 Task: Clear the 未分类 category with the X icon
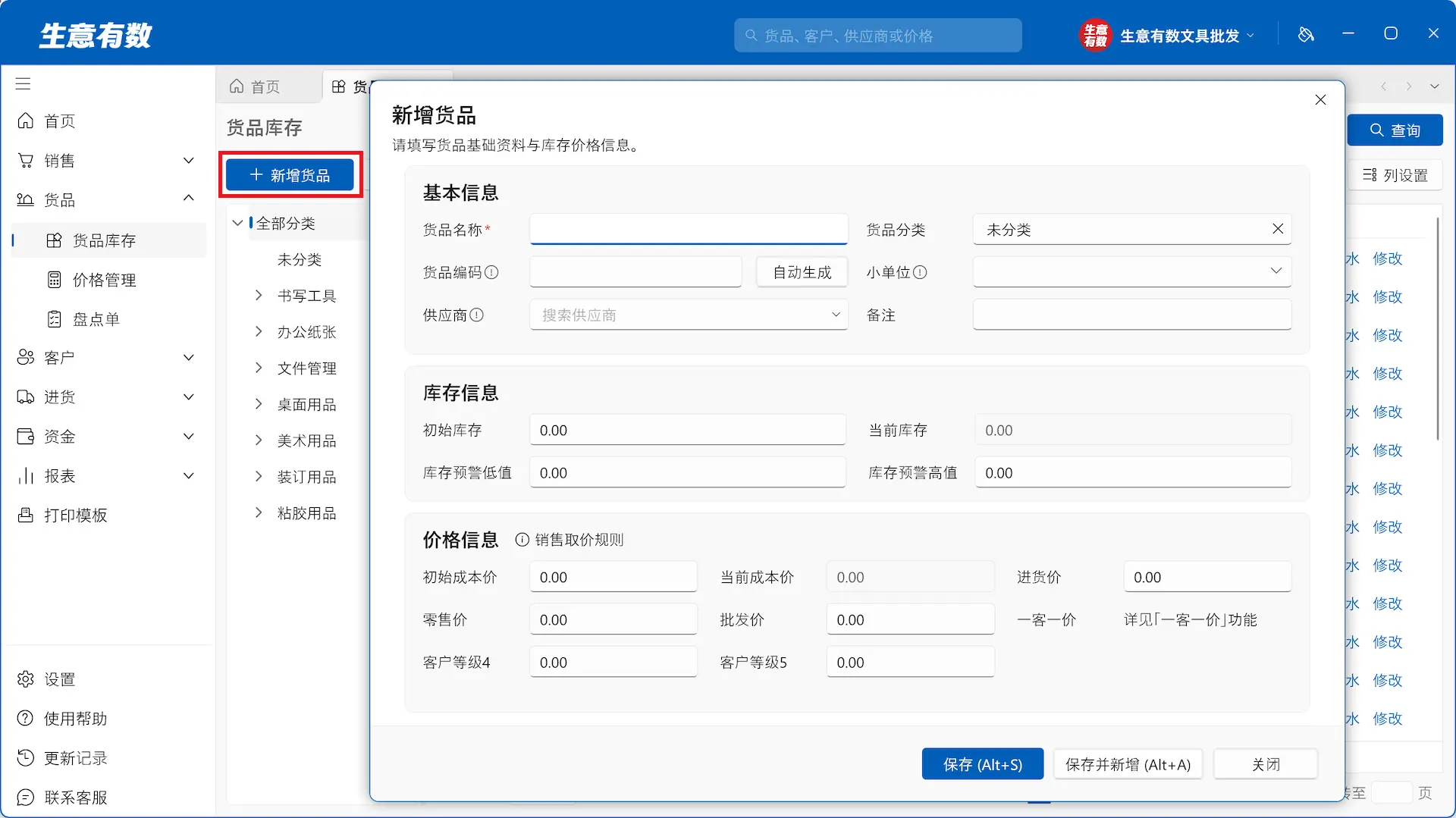1278,229
